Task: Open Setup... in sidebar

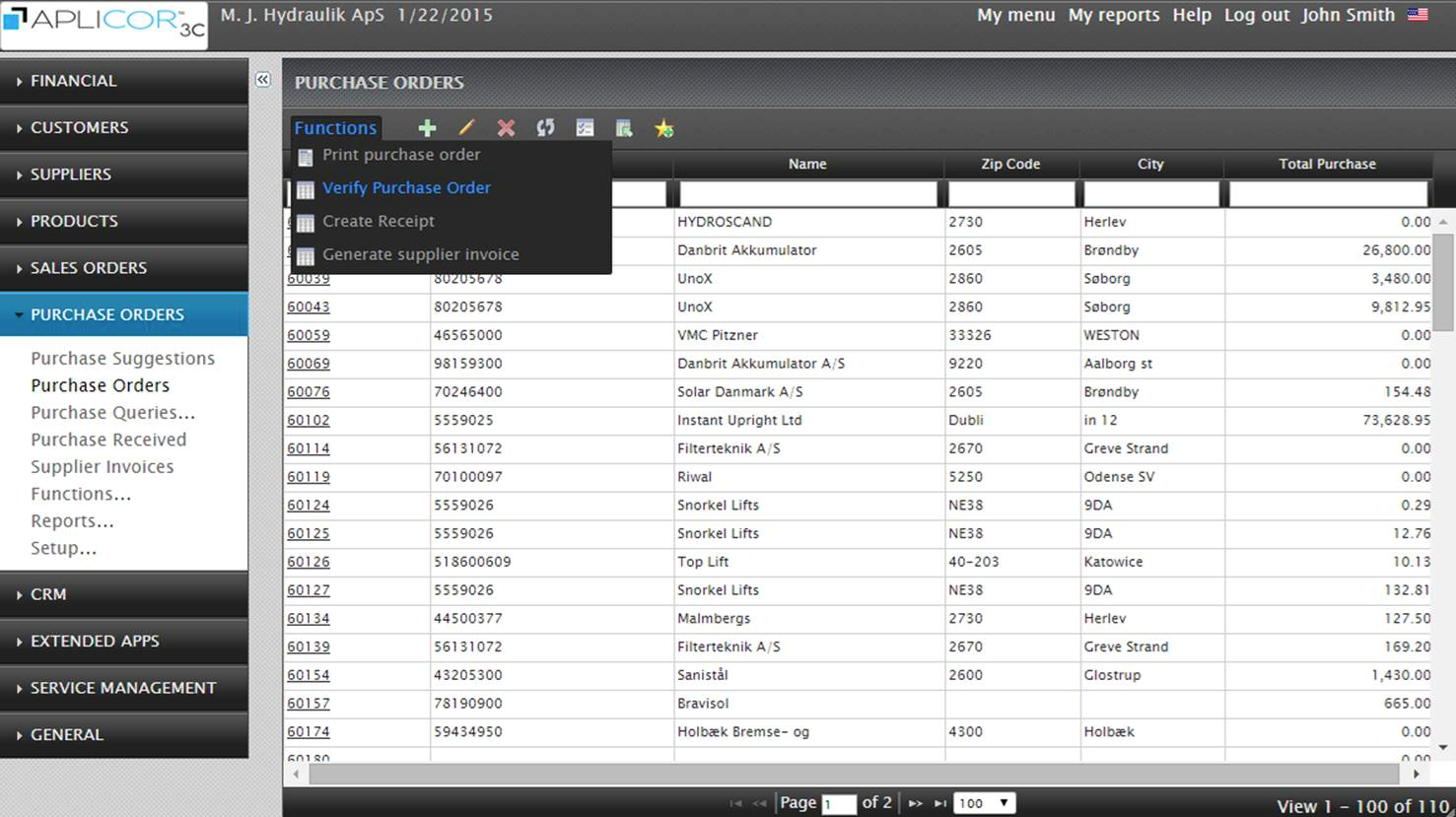Action: click(x=63, y=548)
